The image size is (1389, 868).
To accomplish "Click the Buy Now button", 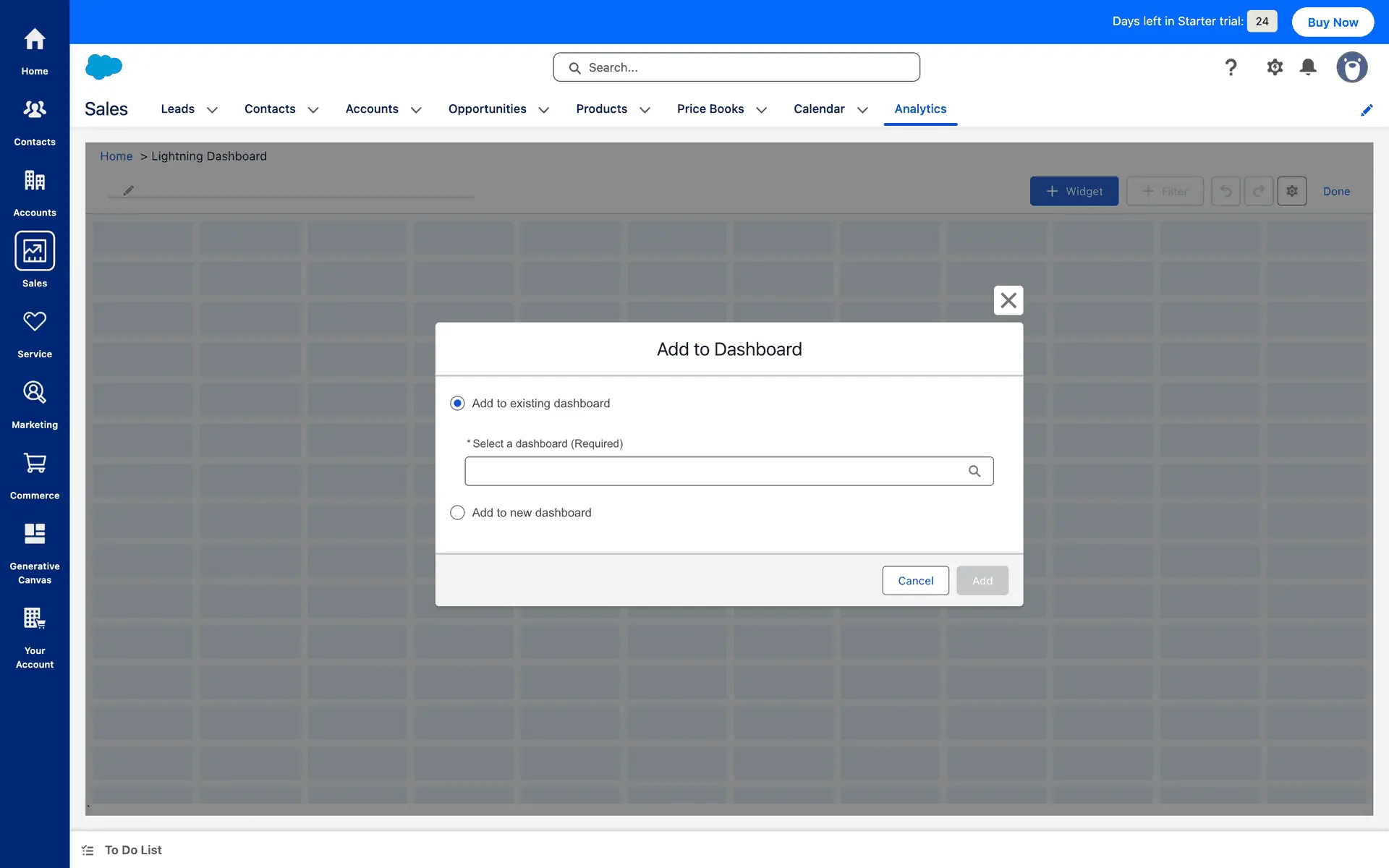I will [x=1333, y=22].
